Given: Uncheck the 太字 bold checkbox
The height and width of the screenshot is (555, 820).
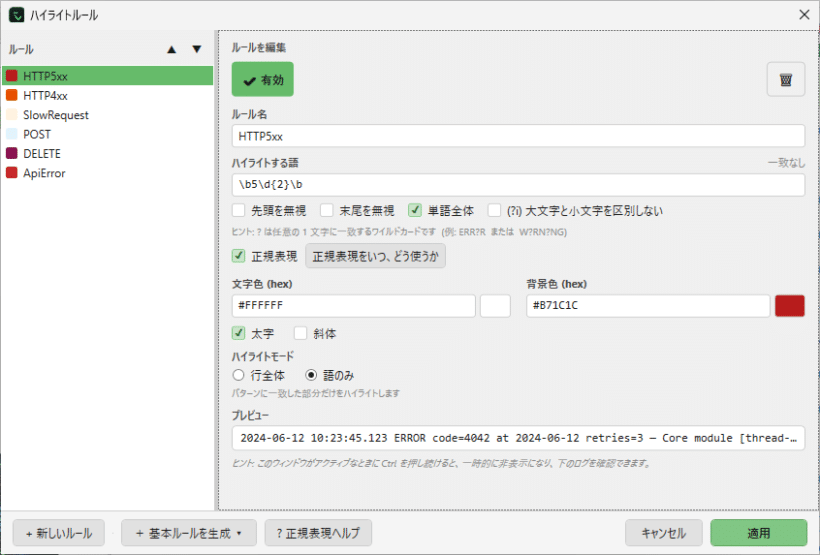Looking at the screenshot, I should [238, 333].
